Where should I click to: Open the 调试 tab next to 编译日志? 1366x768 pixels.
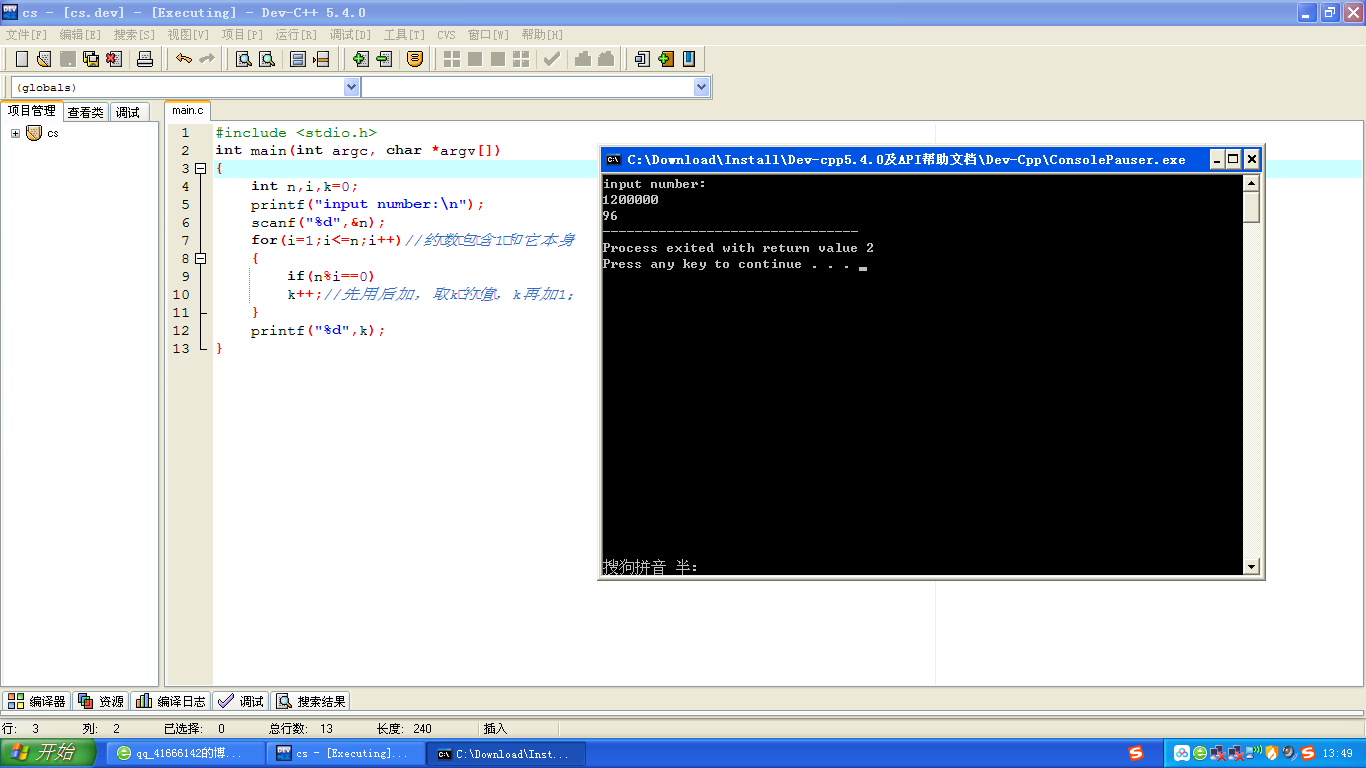pyautogui.click(x=241, y=701)
